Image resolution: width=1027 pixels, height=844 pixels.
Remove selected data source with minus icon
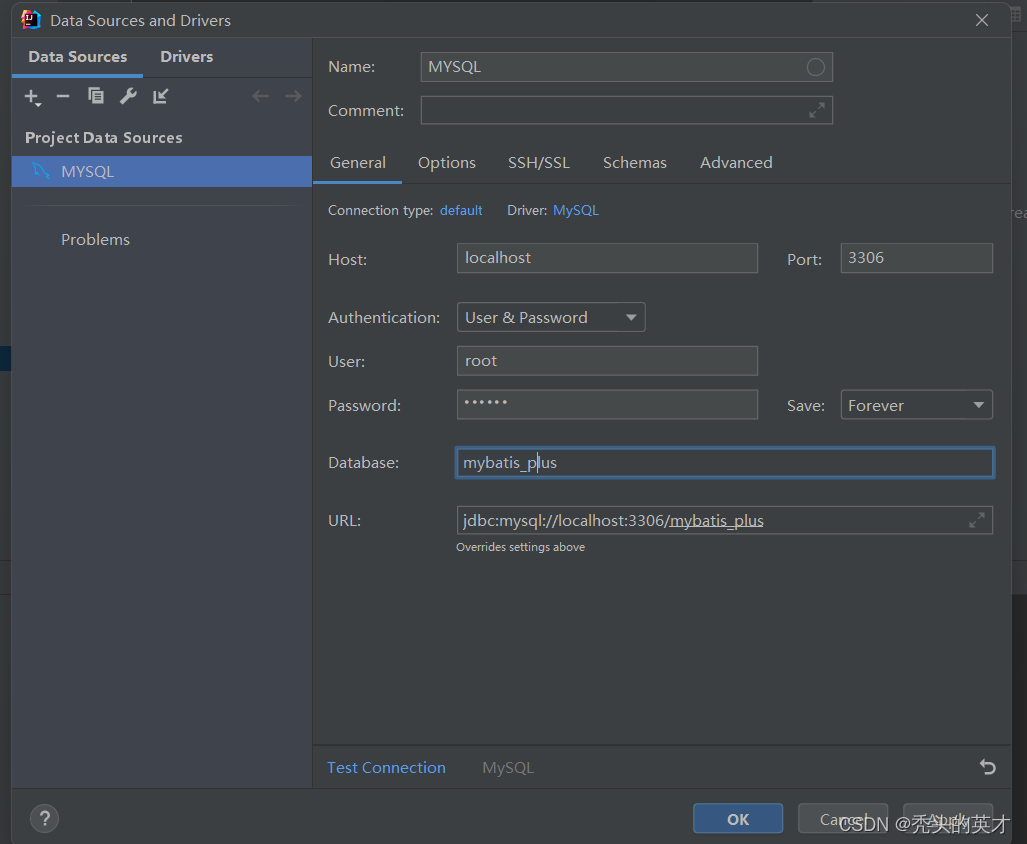pyautogui.click(x=63, y=96)
